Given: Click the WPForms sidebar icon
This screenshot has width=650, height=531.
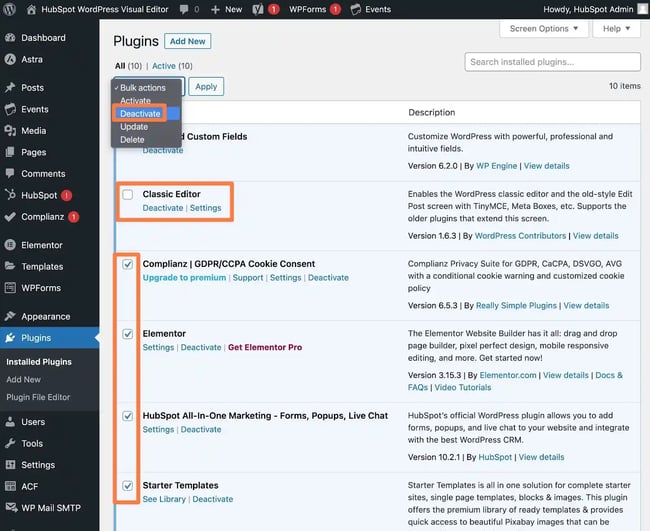Looking at the screenshot, I should pyautogui.click(x=10, y=288).
